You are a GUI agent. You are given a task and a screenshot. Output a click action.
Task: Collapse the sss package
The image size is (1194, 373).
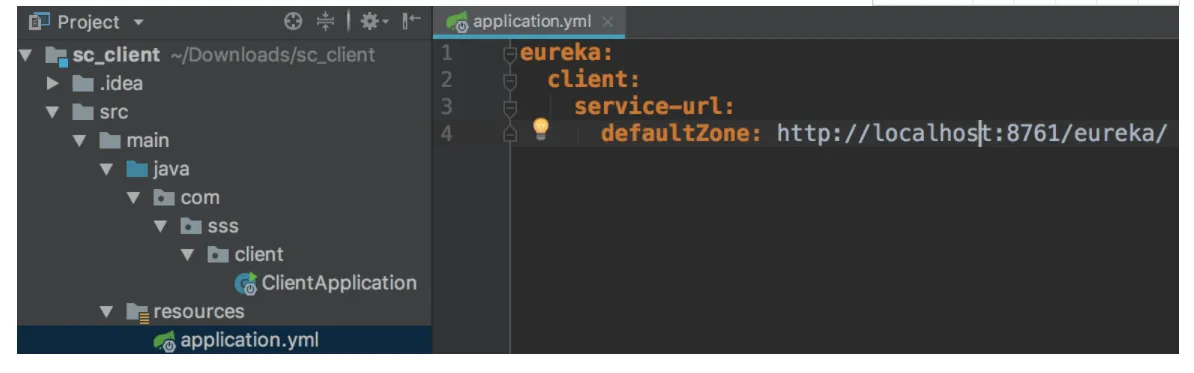pyautogui.click(x=161, y=226)
